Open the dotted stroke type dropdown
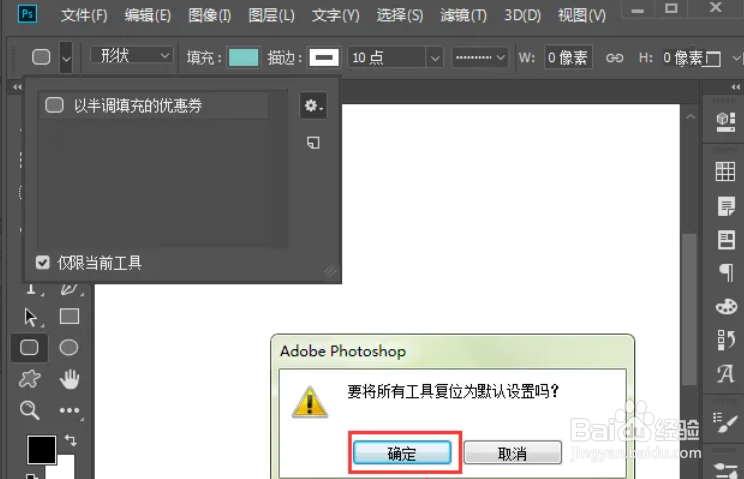Viewport: 744px width, 479px height. (x=479, y=57)
